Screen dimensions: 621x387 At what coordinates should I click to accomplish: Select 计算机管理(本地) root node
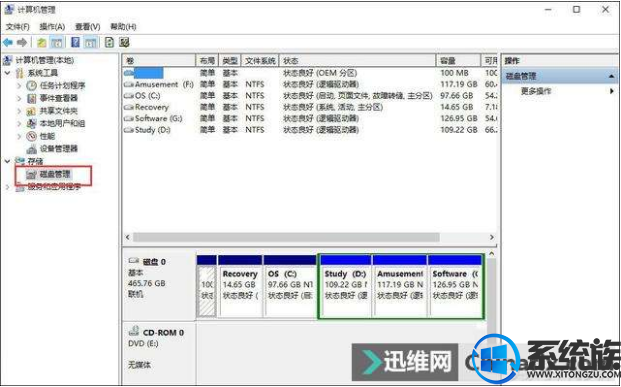point(45,60)
